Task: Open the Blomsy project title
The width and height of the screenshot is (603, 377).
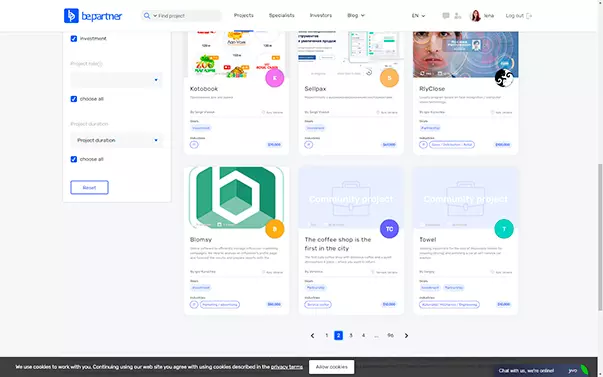Action: click(201, 240)
